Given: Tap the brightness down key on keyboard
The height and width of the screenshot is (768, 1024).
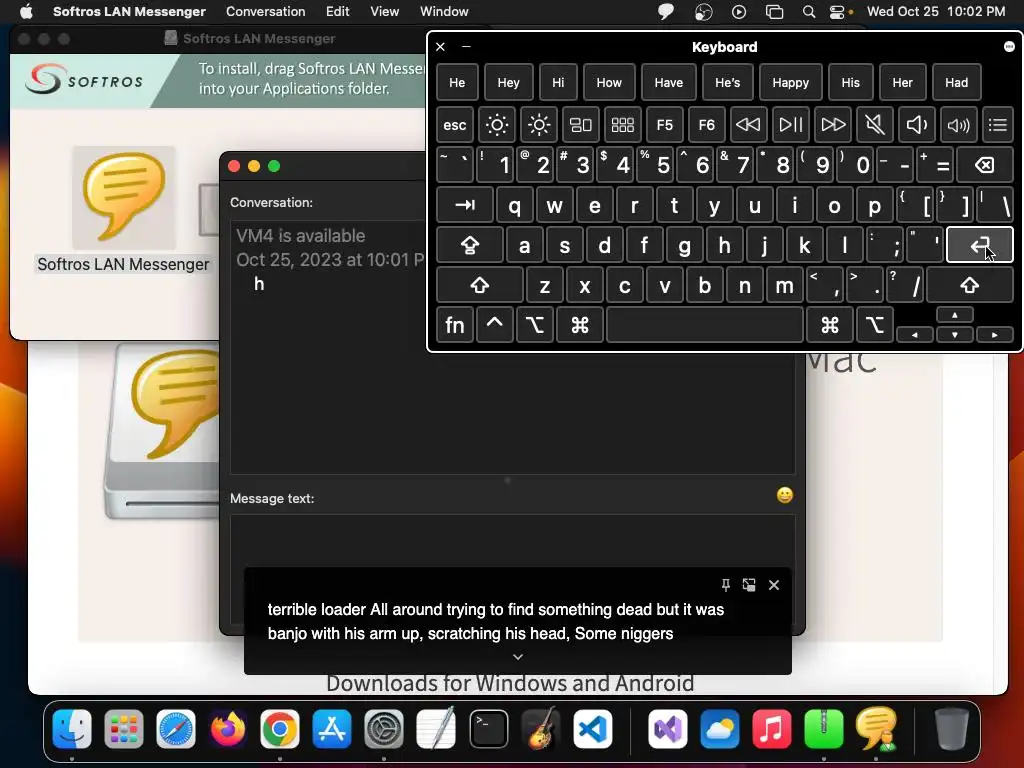Looking at the screenshot, I should (496, 124).
